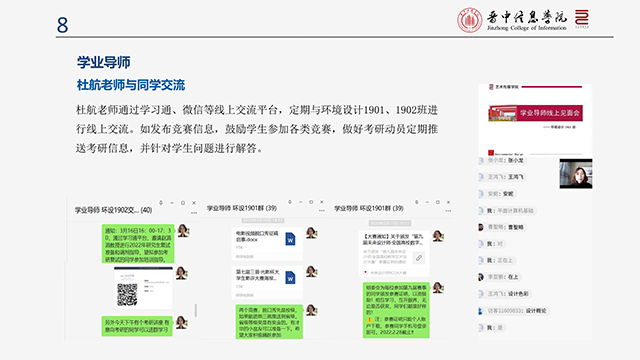Minimize the middle 环设1901群 chat window
This screenshot has height=360, width=640.
(300, 202)
